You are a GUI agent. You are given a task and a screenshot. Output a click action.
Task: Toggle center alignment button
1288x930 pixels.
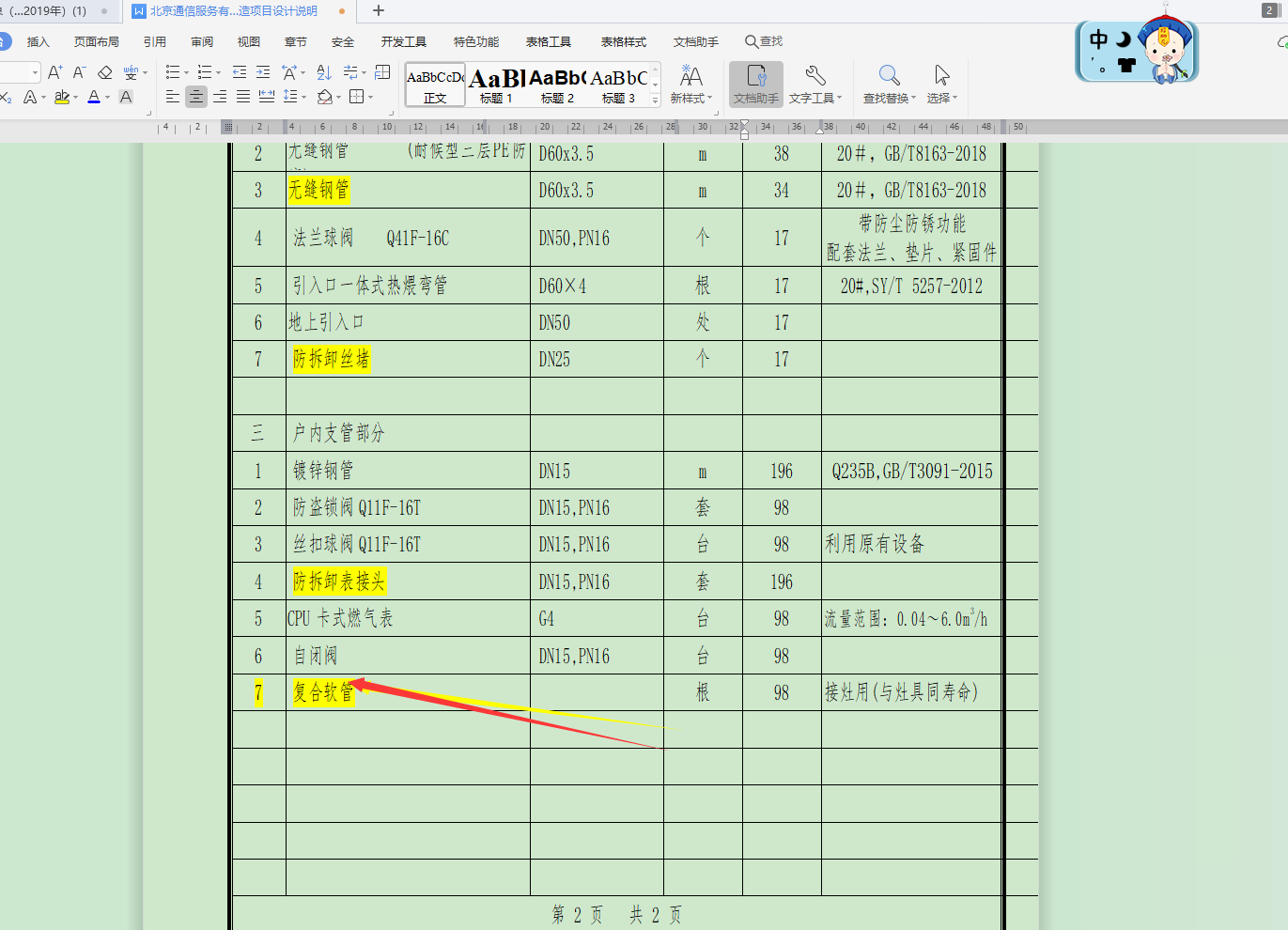pyautogui.click(x=196, y=97)
